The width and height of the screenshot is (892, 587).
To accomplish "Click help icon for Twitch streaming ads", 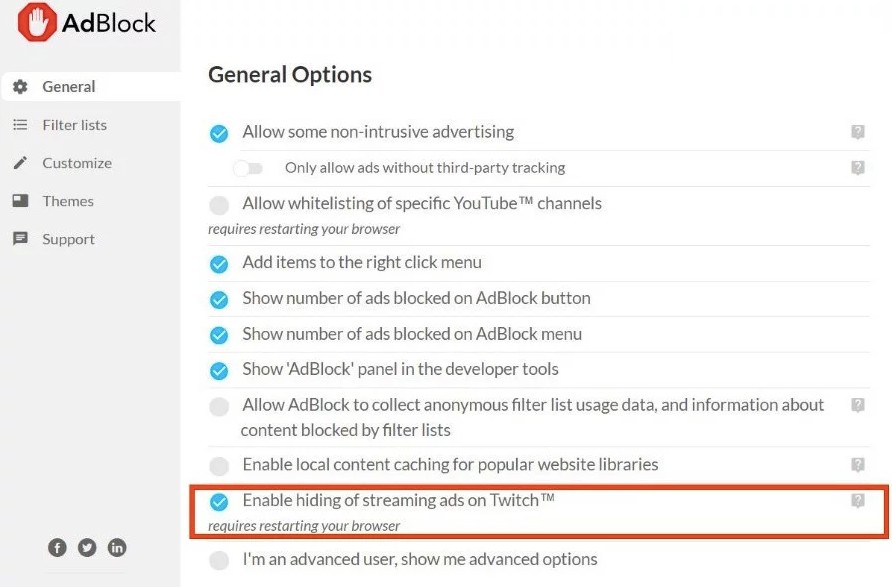I will (857, 500).
